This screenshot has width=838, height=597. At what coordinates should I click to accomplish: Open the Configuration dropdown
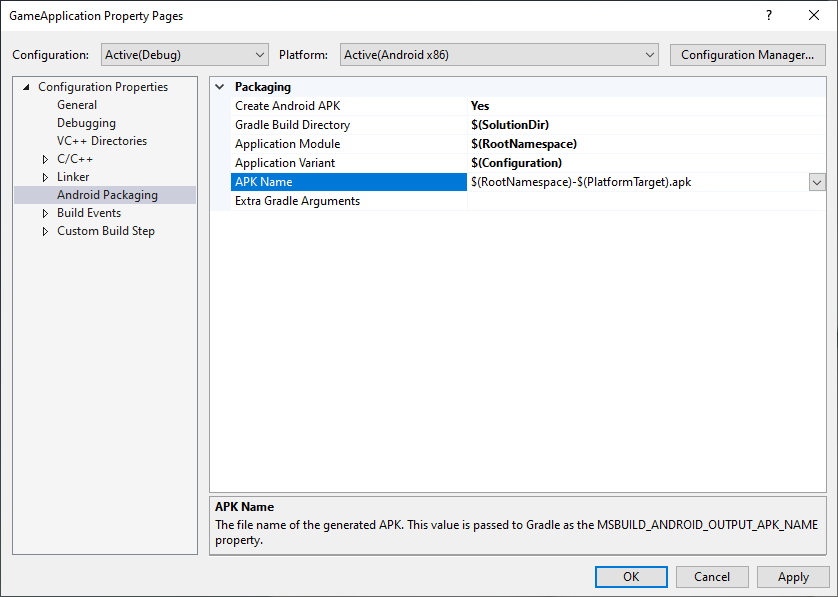coord(185,55)
